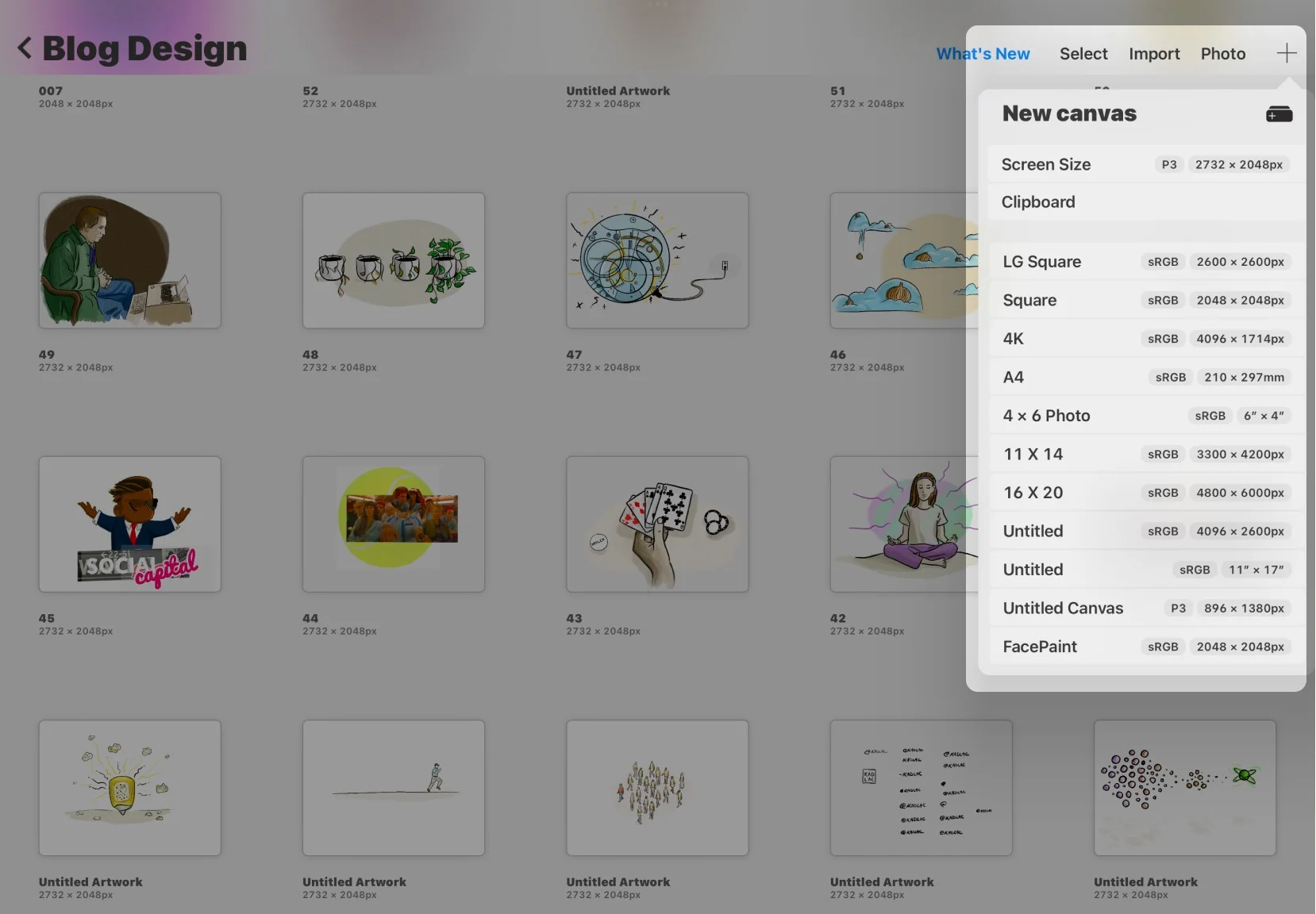Open artwork 43 with playing cards hand
This screenshot has width=1316, height=914.
coord(657,524)
